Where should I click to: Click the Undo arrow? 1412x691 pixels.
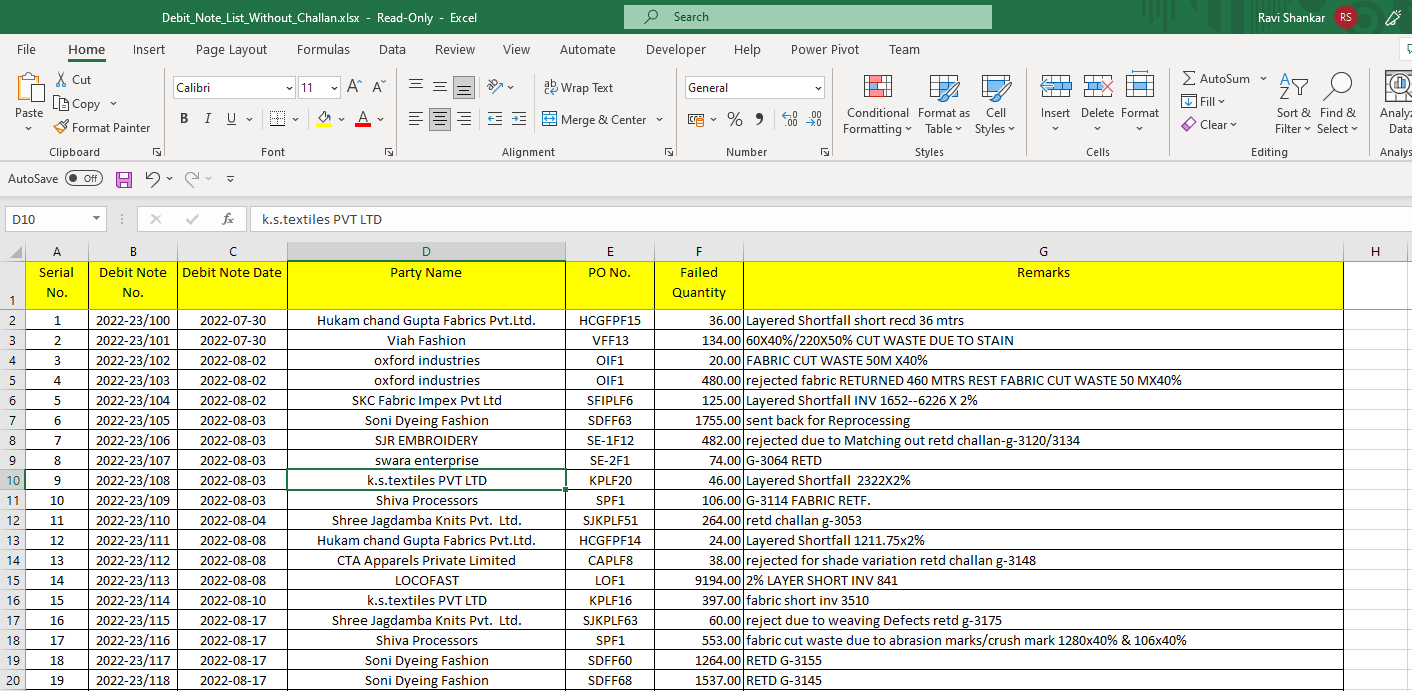pyautogui.click(x=152, y=179)
